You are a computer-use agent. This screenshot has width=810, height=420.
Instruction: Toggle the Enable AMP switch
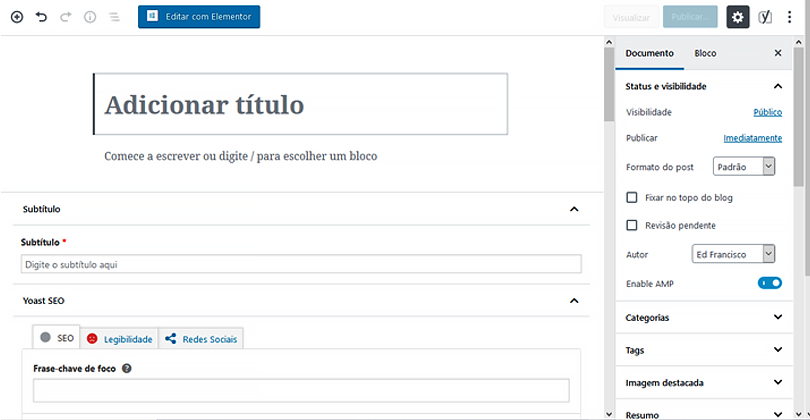click(770, 283)
